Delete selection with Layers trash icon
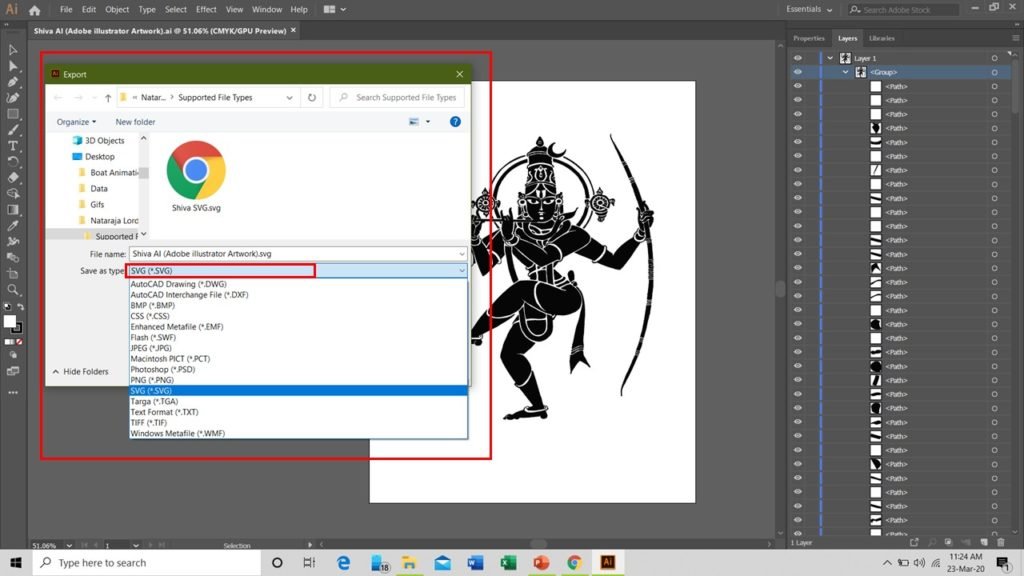 [1000, 542]
